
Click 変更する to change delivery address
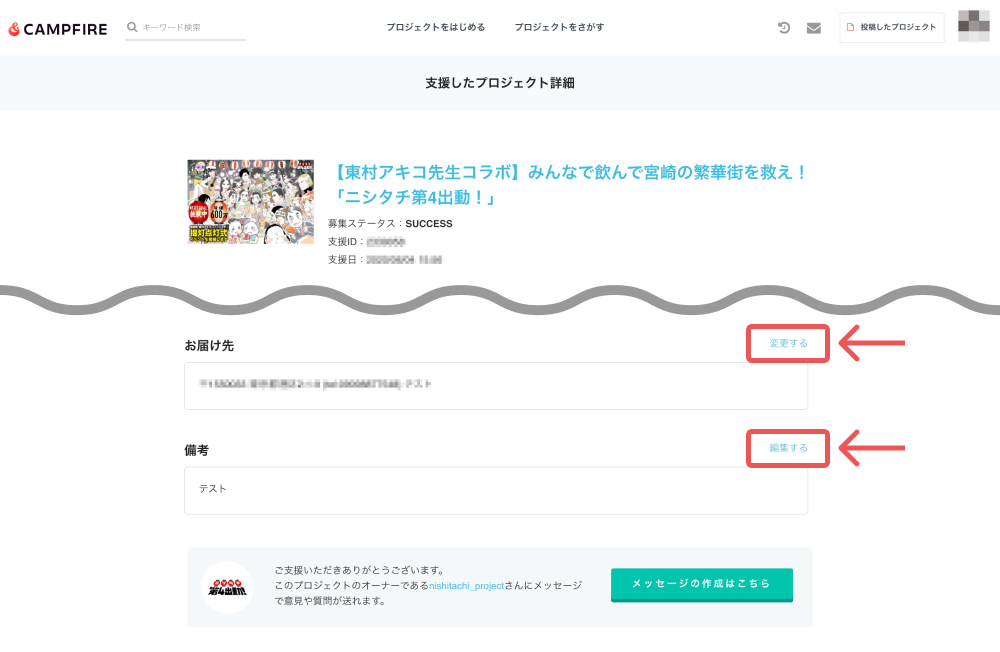click(x=788, y=343)
